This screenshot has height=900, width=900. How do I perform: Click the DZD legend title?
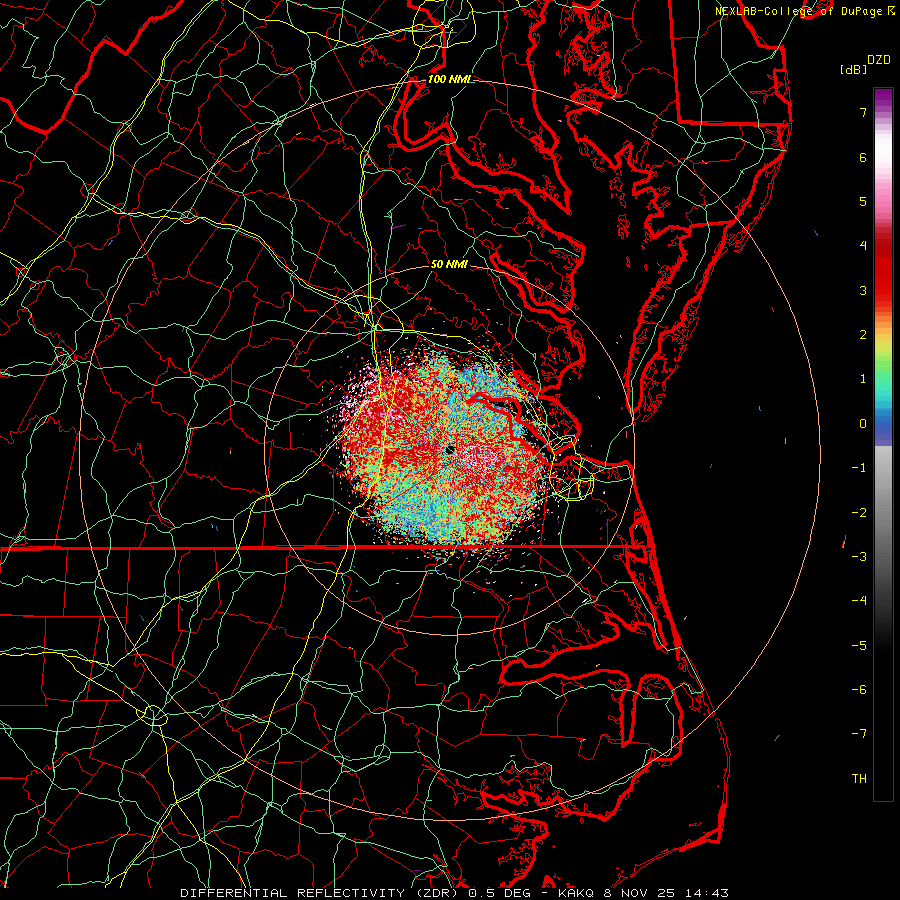(x=879, y=60)
